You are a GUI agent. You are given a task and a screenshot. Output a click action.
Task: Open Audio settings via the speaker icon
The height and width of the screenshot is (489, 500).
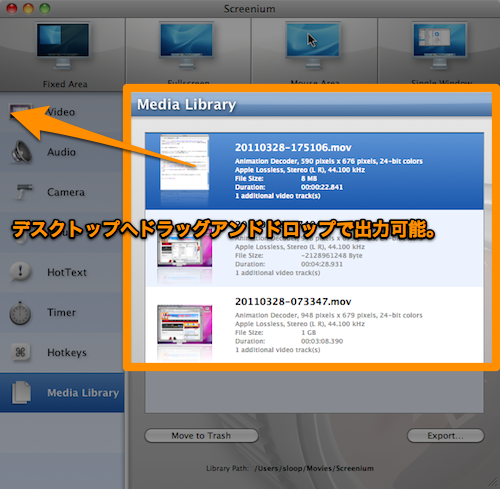coord(22,152)
